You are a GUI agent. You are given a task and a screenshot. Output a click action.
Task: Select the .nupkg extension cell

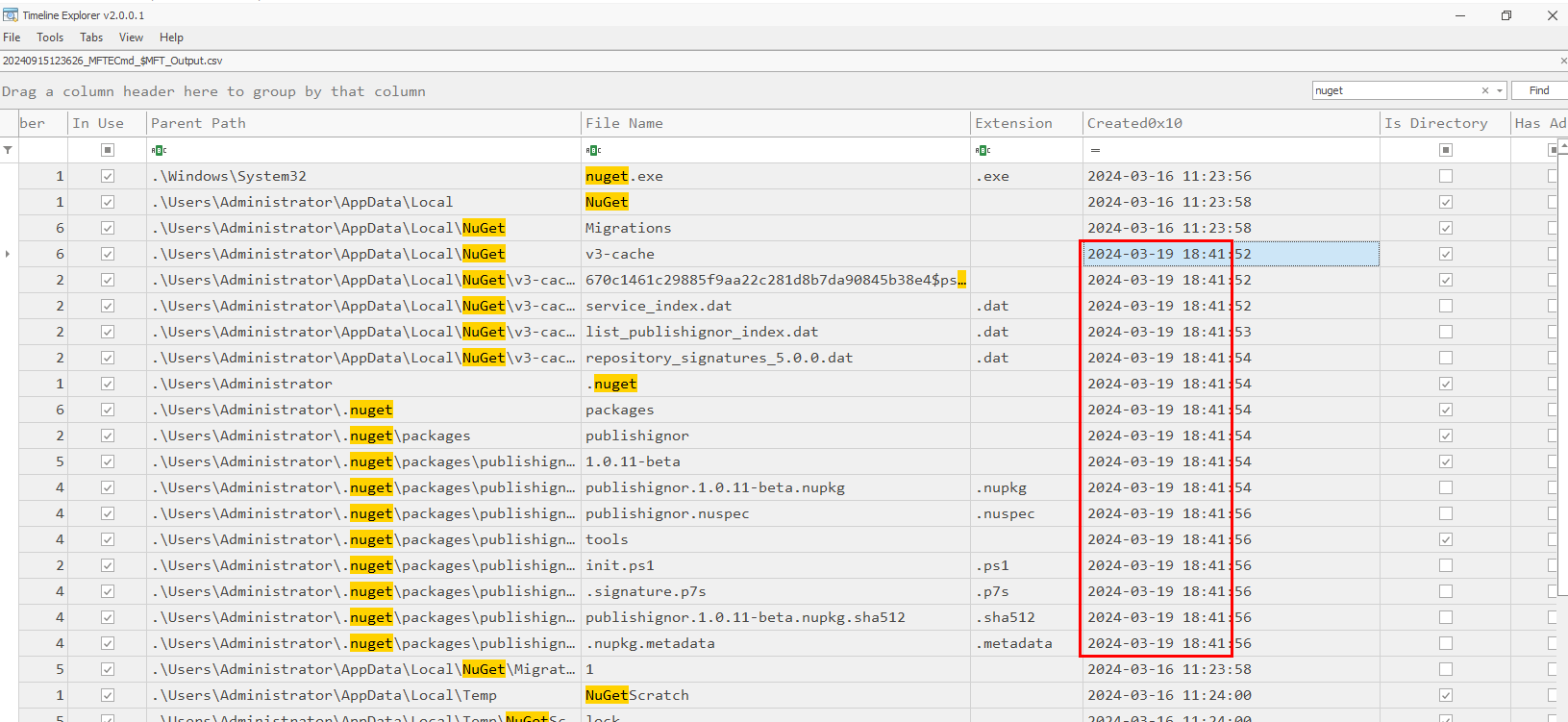(x=1027, y=487)
